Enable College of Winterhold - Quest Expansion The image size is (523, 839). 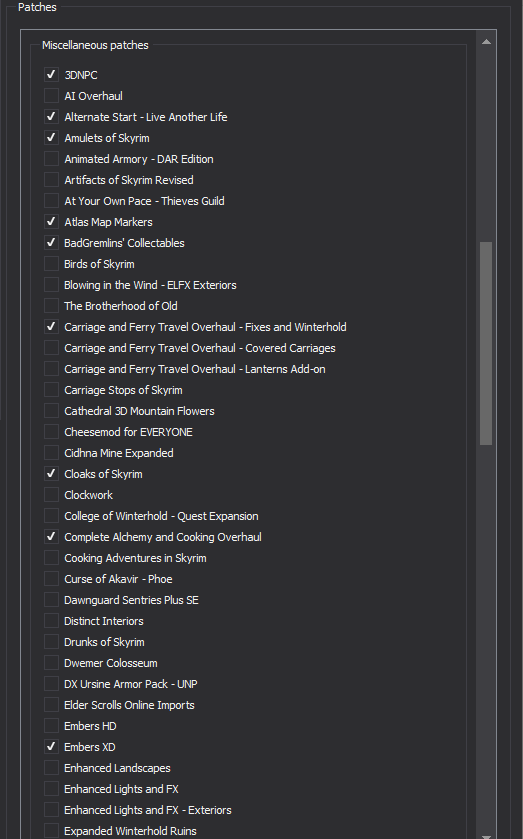point(51,516)
